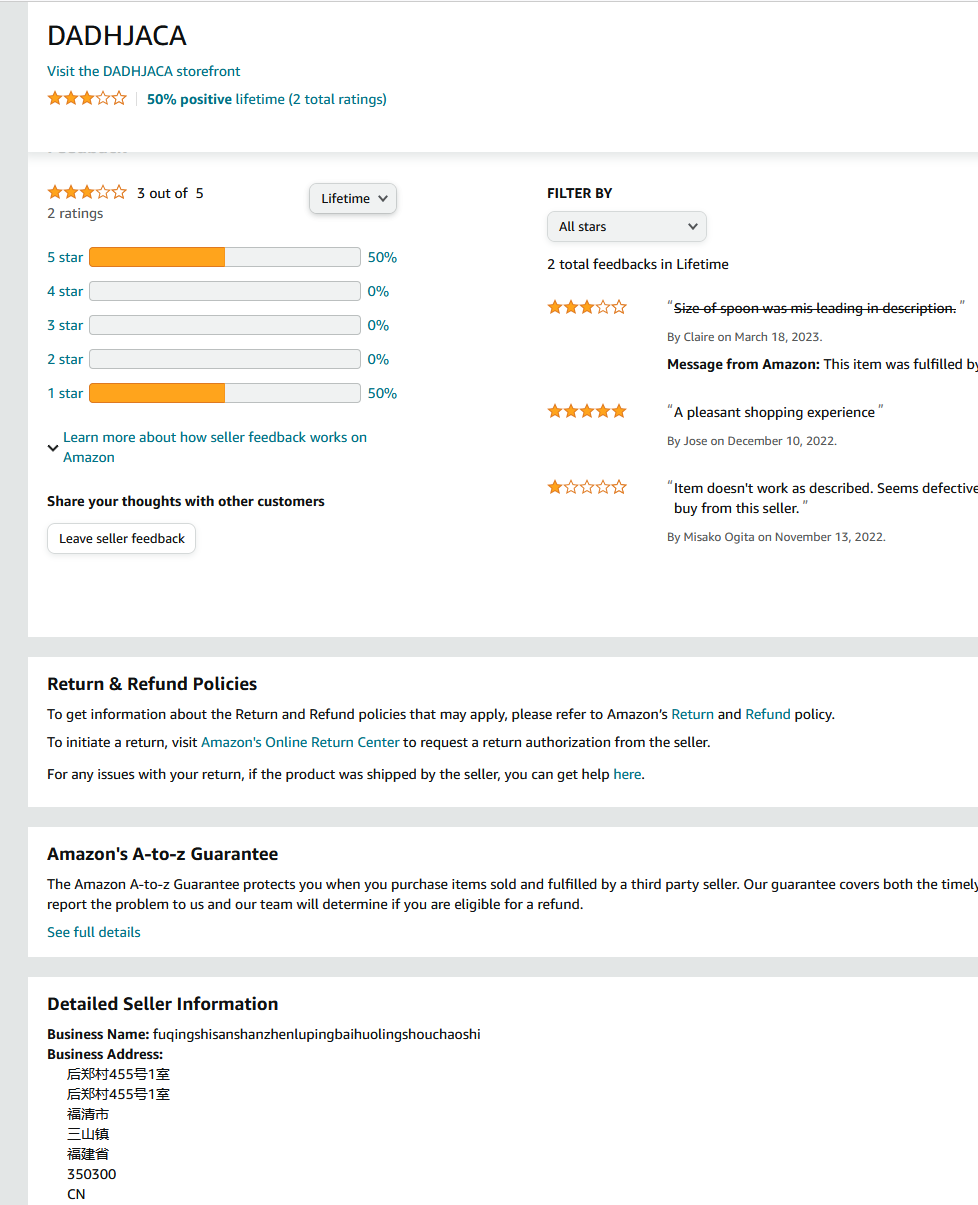Open Amazon's Refund policy link

pos(768,715)
